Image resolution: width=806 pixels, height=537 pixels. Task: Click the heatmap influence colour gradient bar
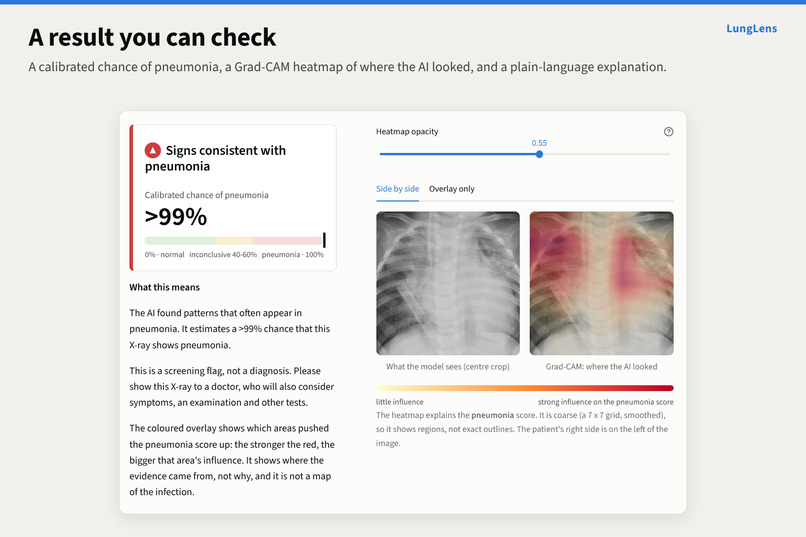click(x=524, y=388)
